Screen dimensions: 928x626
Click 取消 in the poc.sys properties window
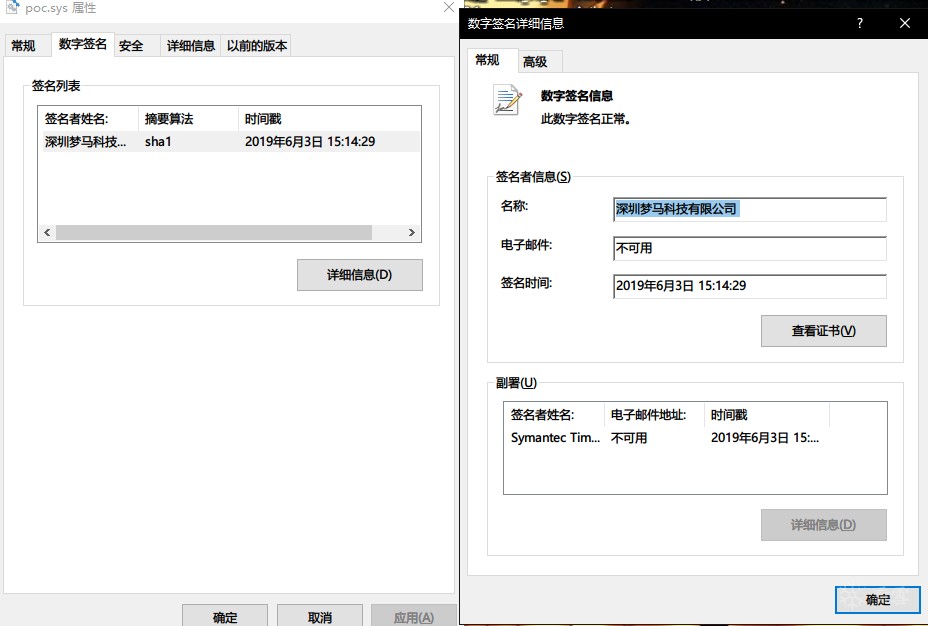pos(320,617)
